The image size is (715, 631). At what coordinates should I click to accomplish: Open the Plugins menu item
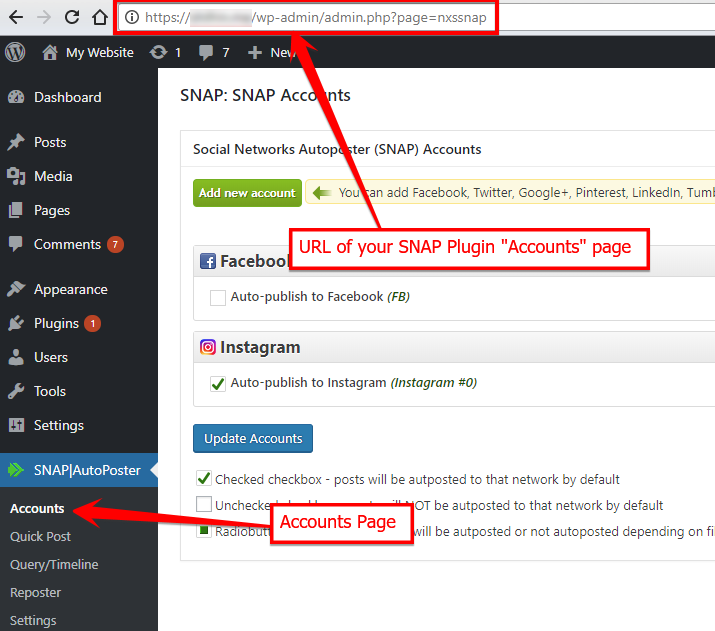(x=56, y=323)
